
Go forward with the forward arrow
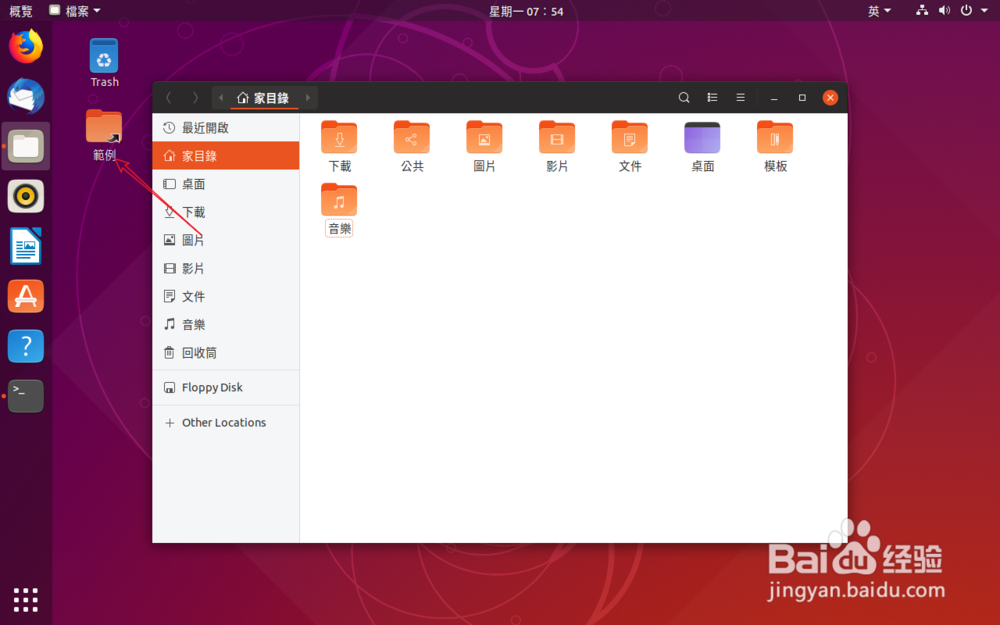pos(195,98)
